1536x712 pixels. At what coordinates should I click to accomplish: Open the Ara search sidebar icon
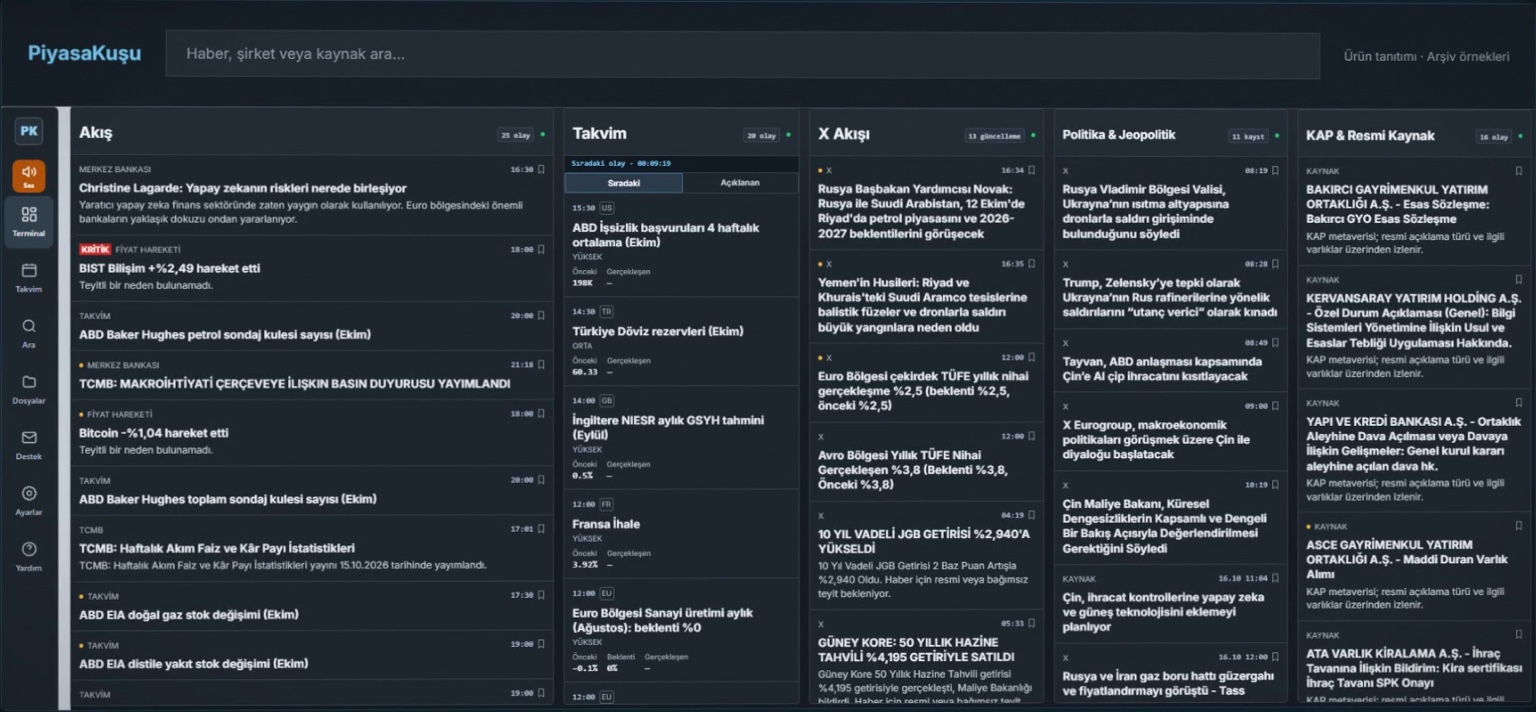29,334
